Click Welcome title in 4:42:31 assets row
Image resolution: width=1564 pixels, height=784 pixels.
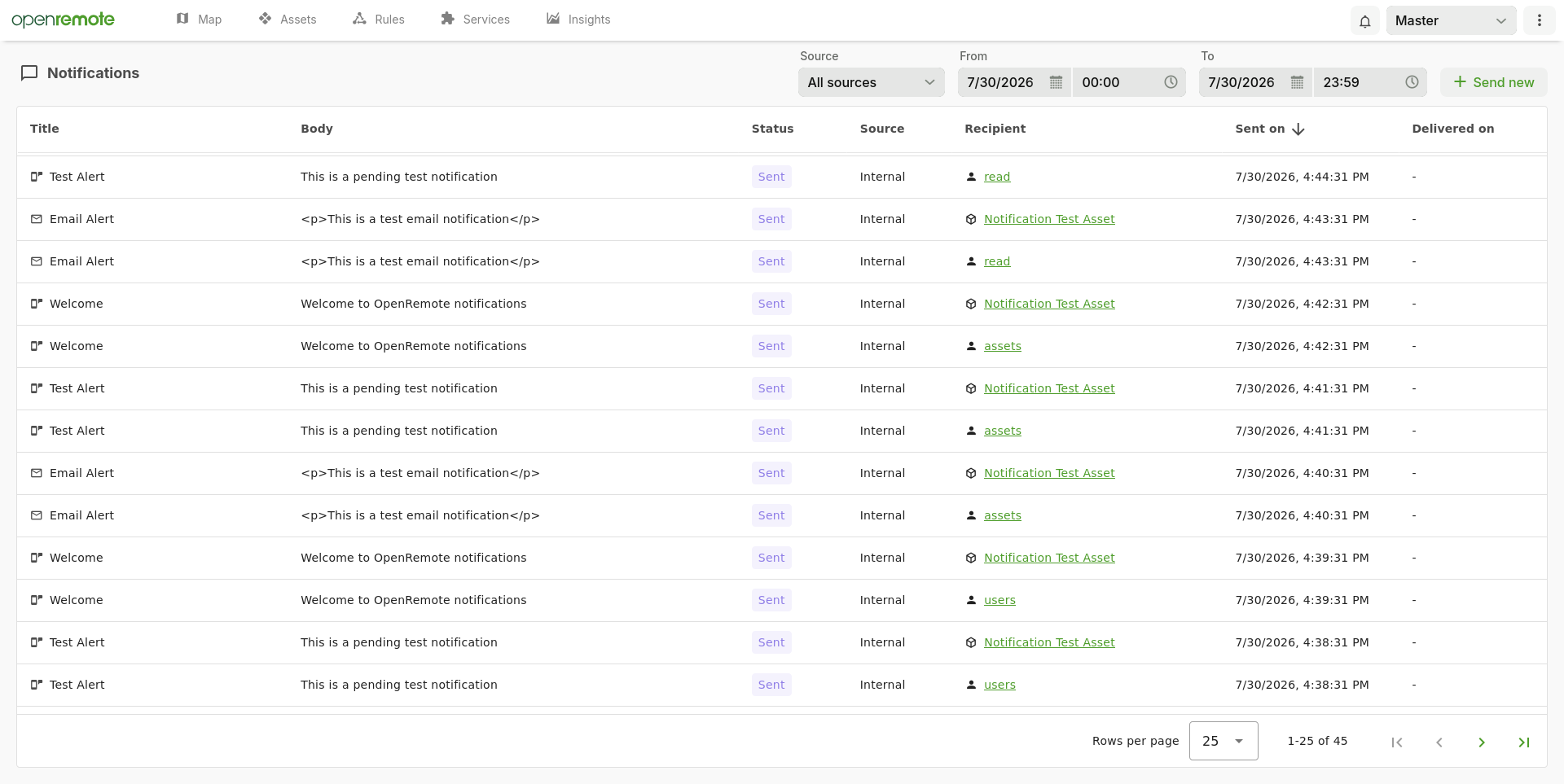pos(77,346)
